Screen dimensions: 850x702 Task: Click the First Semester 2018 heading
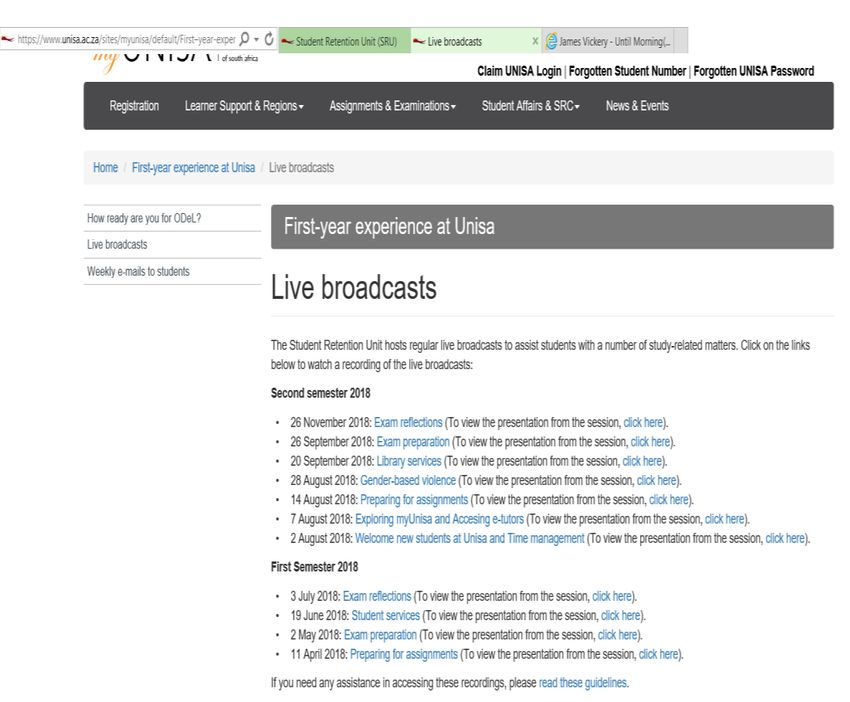(314, 567)
